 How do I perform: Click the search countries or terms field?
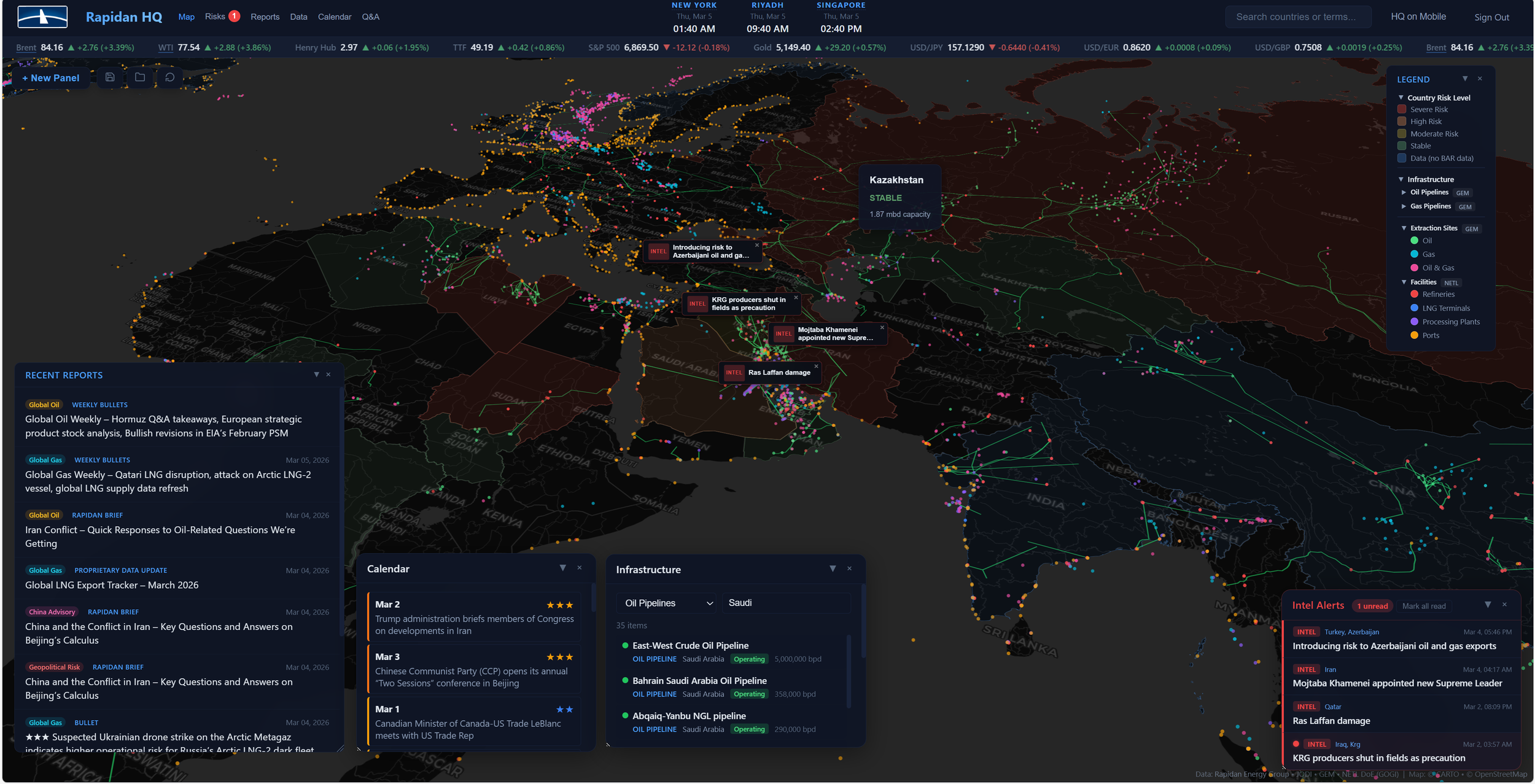pyautogui.click(x=1298, y=17)
